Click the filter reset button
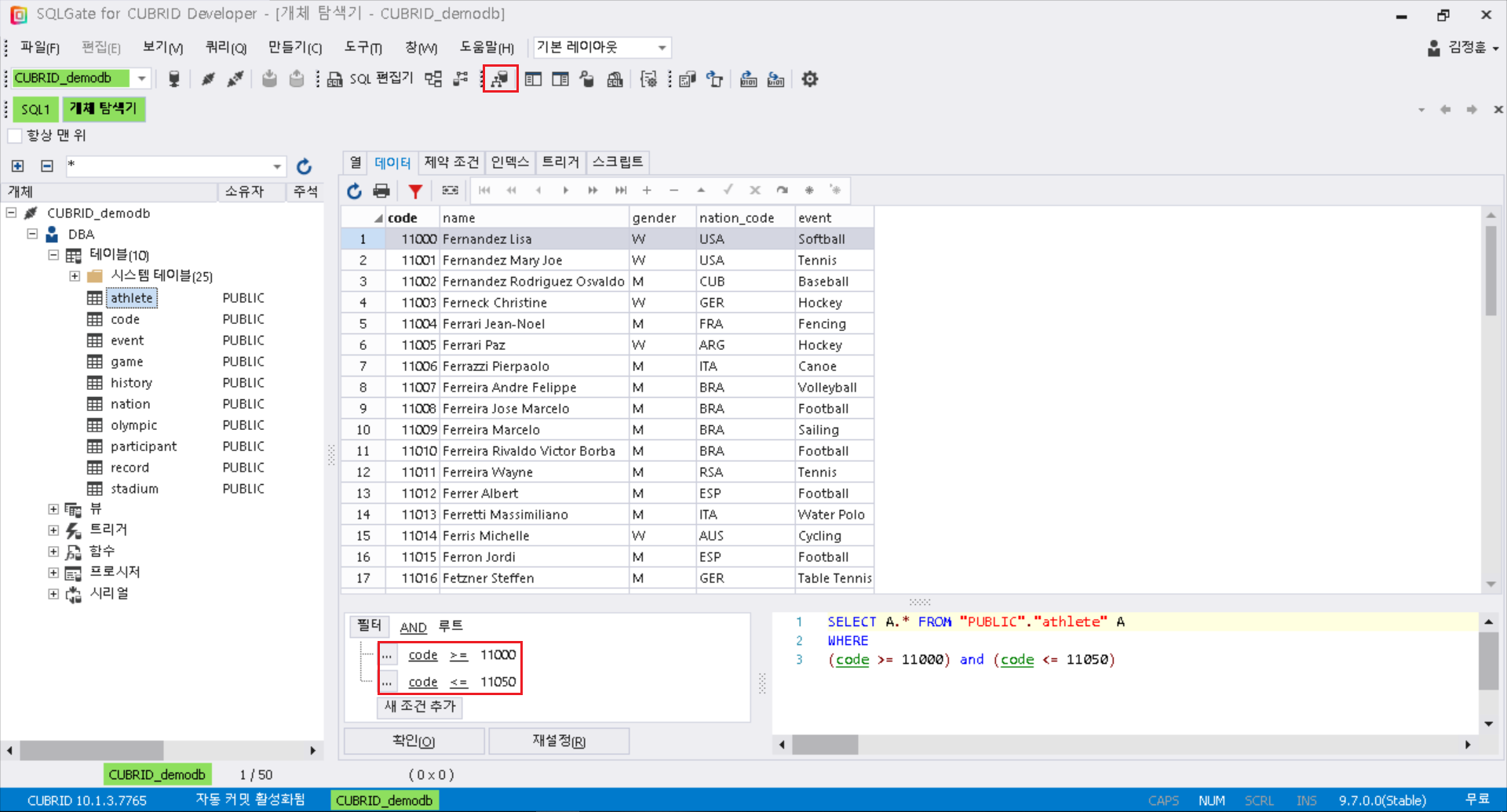This screenshot has width=1507, height=812. point(558,741)
